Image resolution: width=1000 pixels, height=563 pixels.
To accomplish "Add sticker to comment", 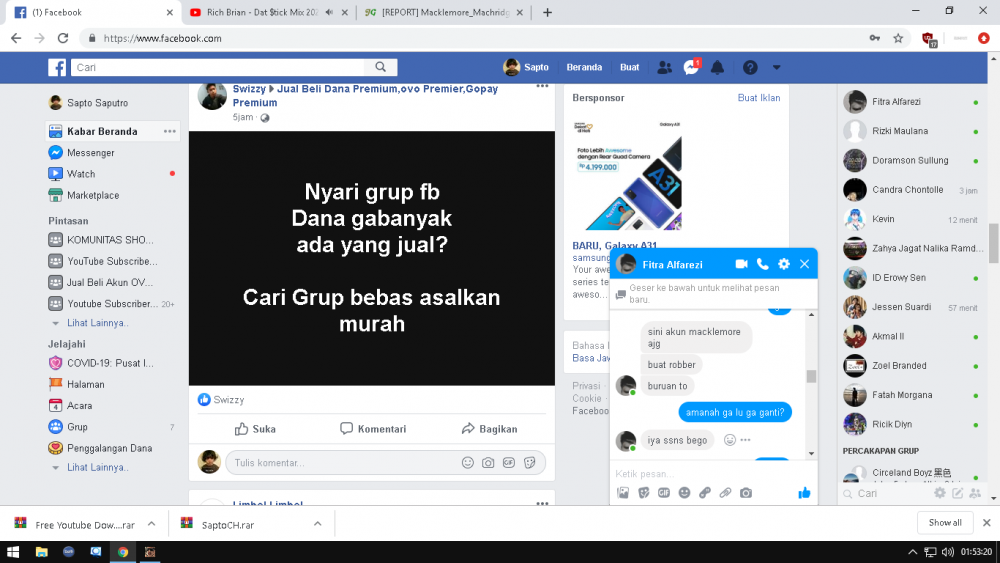I will (x=529, y=463).
